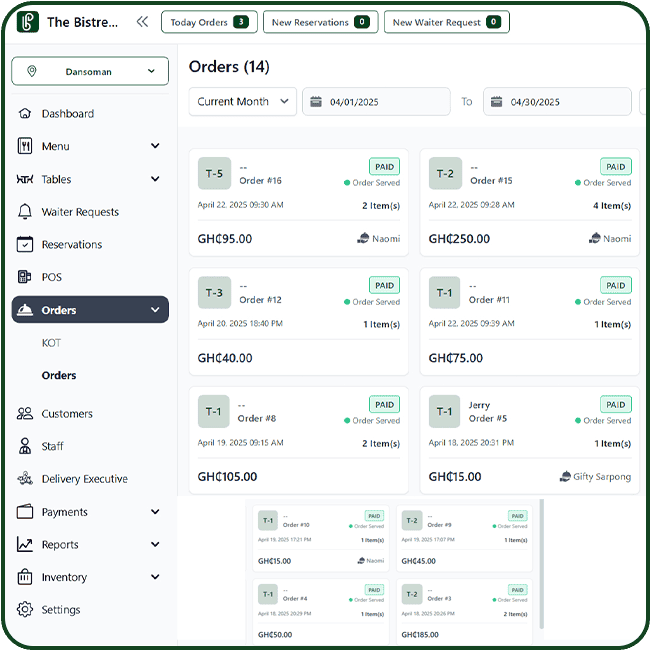This screenshot has width=650, height=650.
Task: Click the Customers people icon
Action: click(25, 414)
